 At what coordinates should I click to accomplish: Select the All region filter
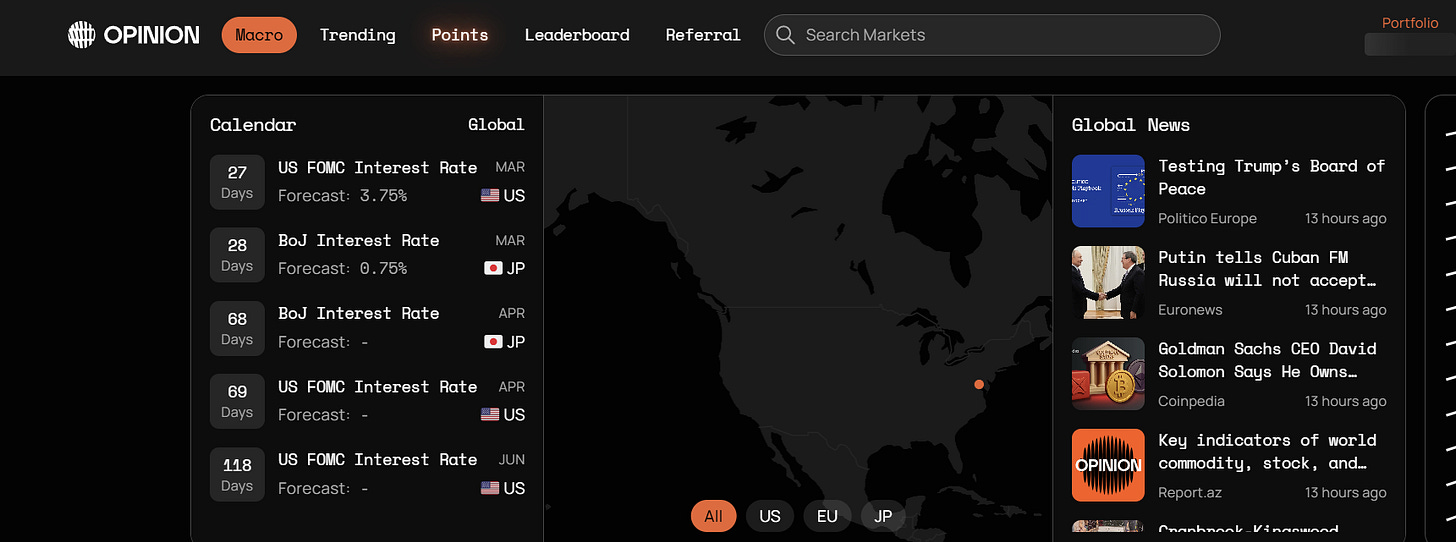click(713, 517)
